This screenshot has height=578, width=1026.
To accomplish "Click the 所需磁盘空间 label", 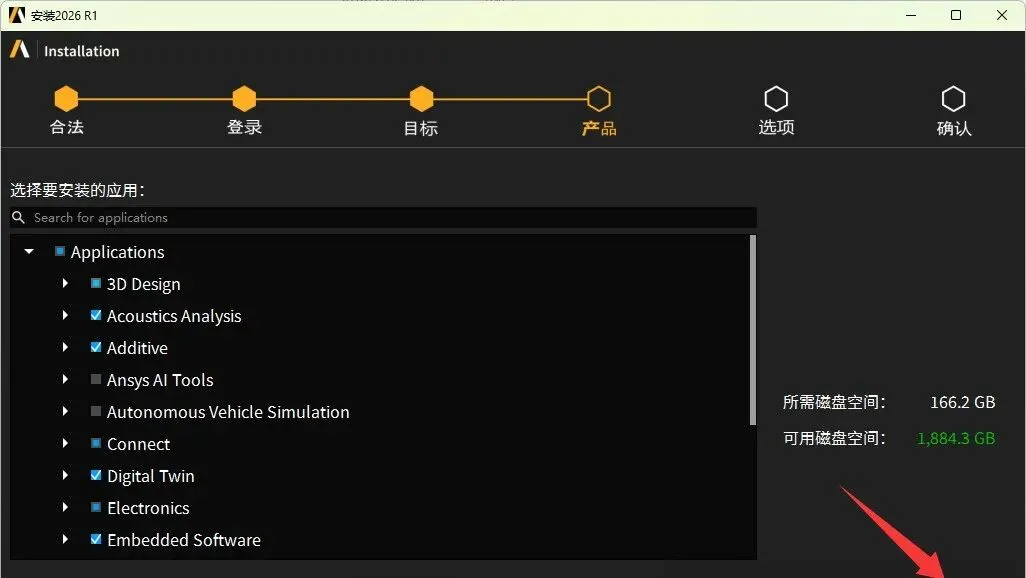I will click(834, 402).
